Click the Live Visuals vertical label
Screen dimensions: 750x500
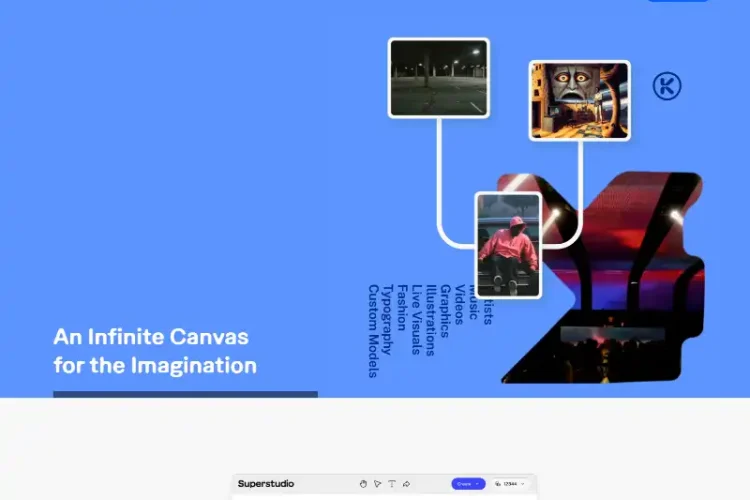pos(417,320)
